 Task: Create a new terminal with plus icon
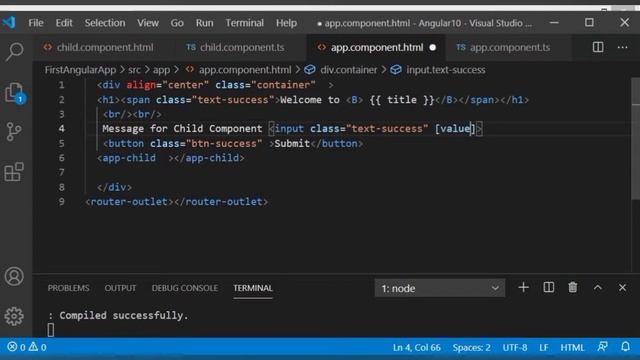coord(523,288)
